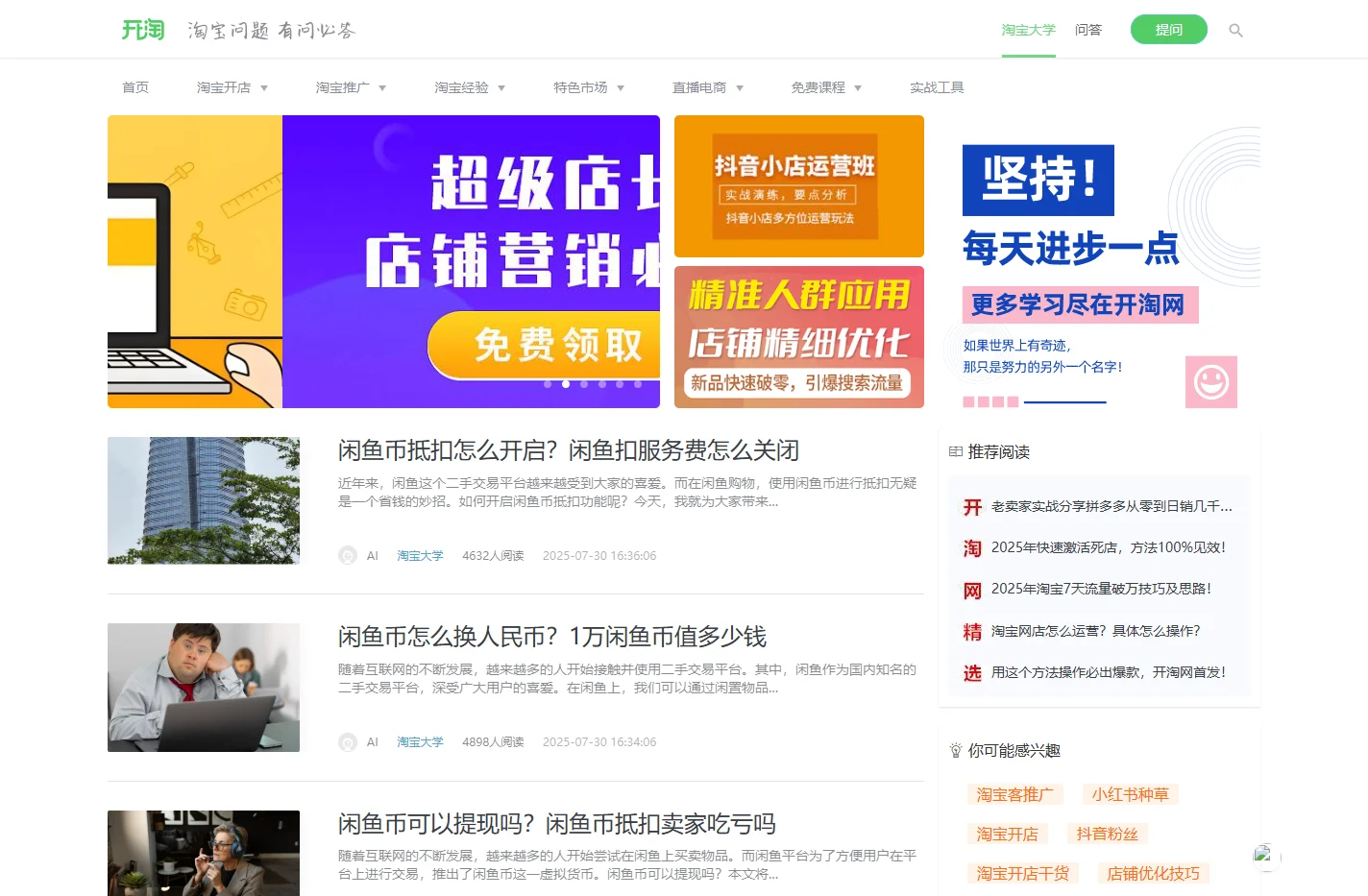Open 淘宝网店怎么运营？具体怎么操作 link
1368x896 pixels.
1096,631
